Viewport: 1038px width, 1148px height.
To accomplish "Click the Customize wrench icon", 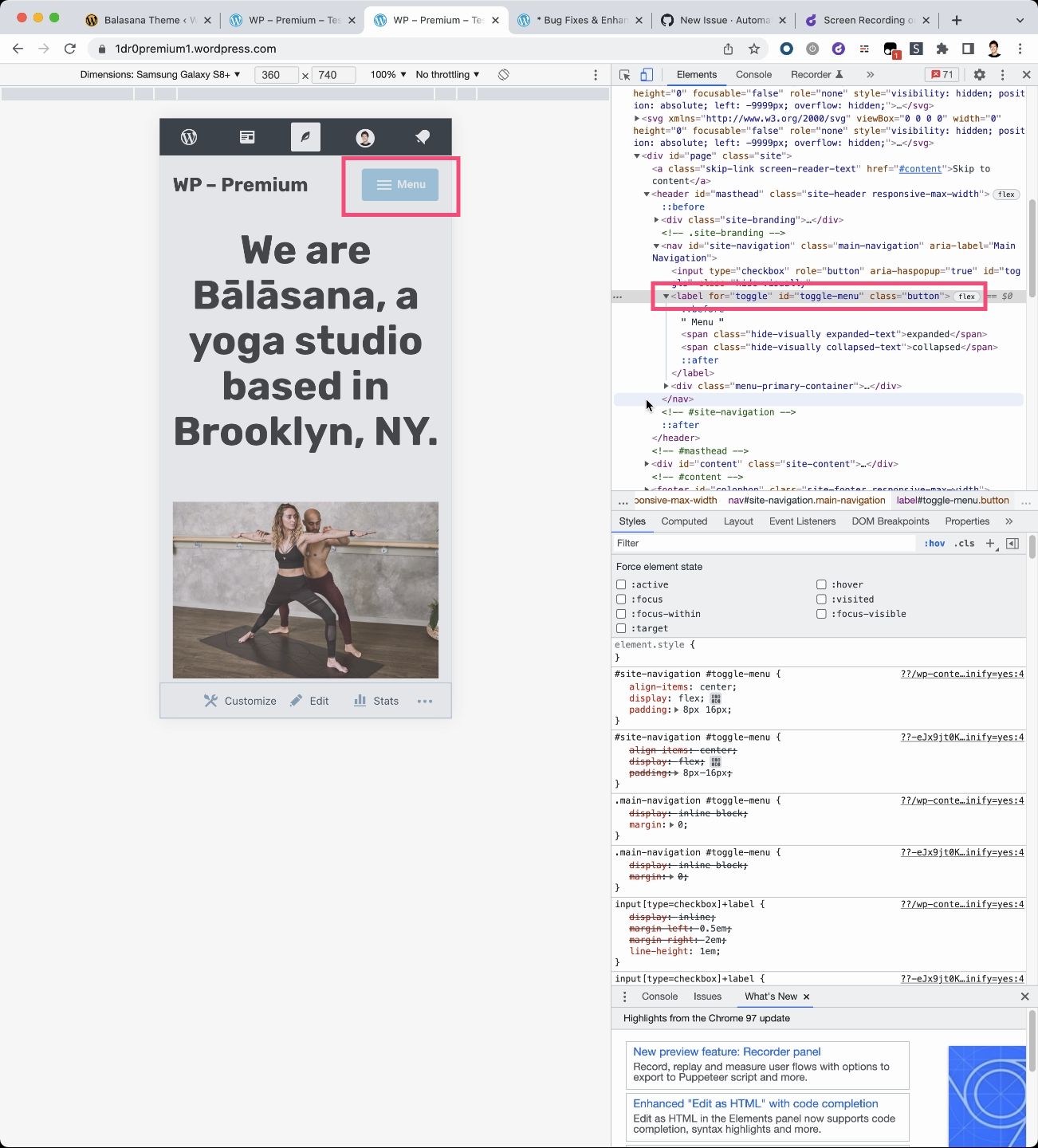I will (x=210, y=700).
